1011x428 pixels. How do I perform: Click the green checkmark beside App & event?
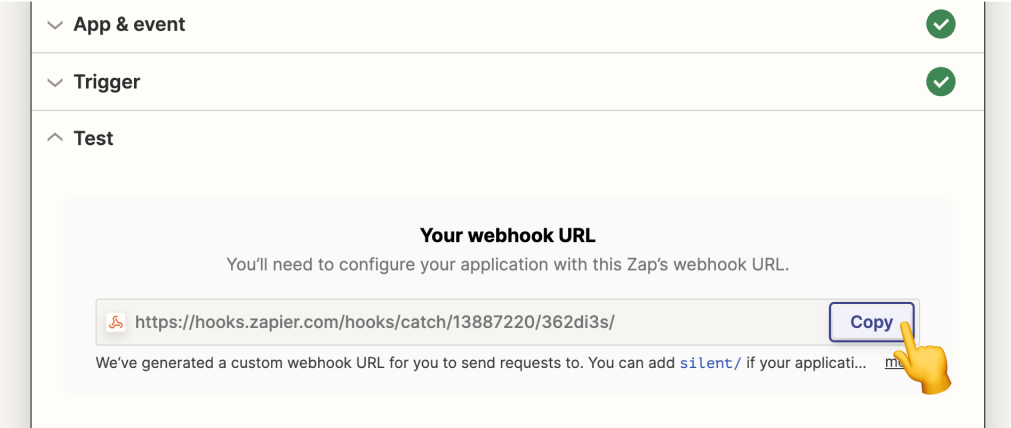(x=941, y=24)
